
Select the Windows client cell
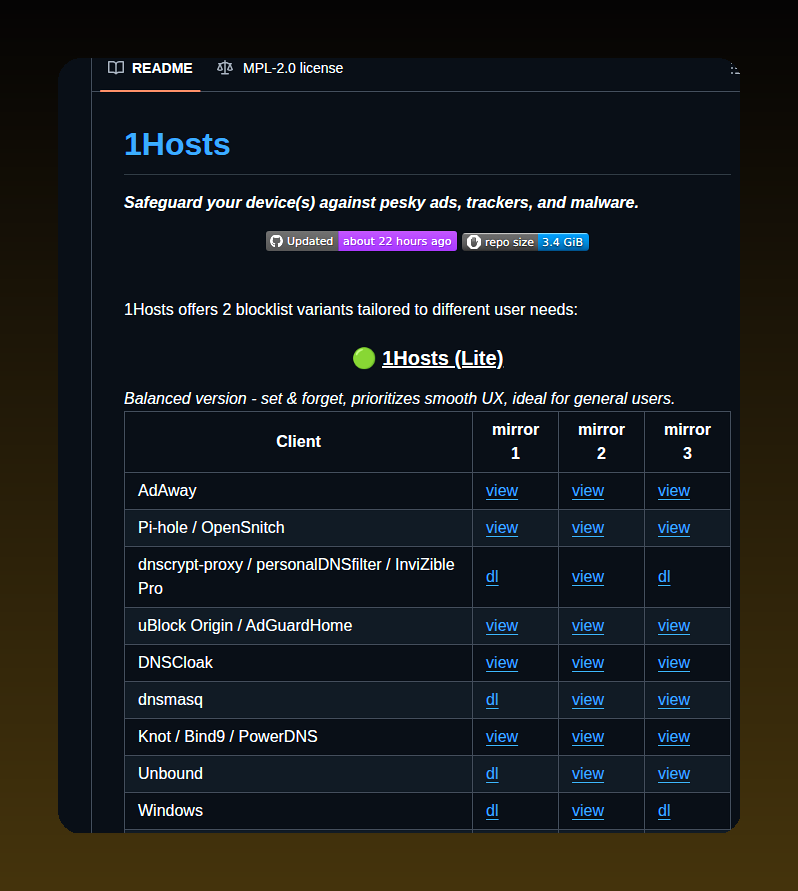click(298, 811)
